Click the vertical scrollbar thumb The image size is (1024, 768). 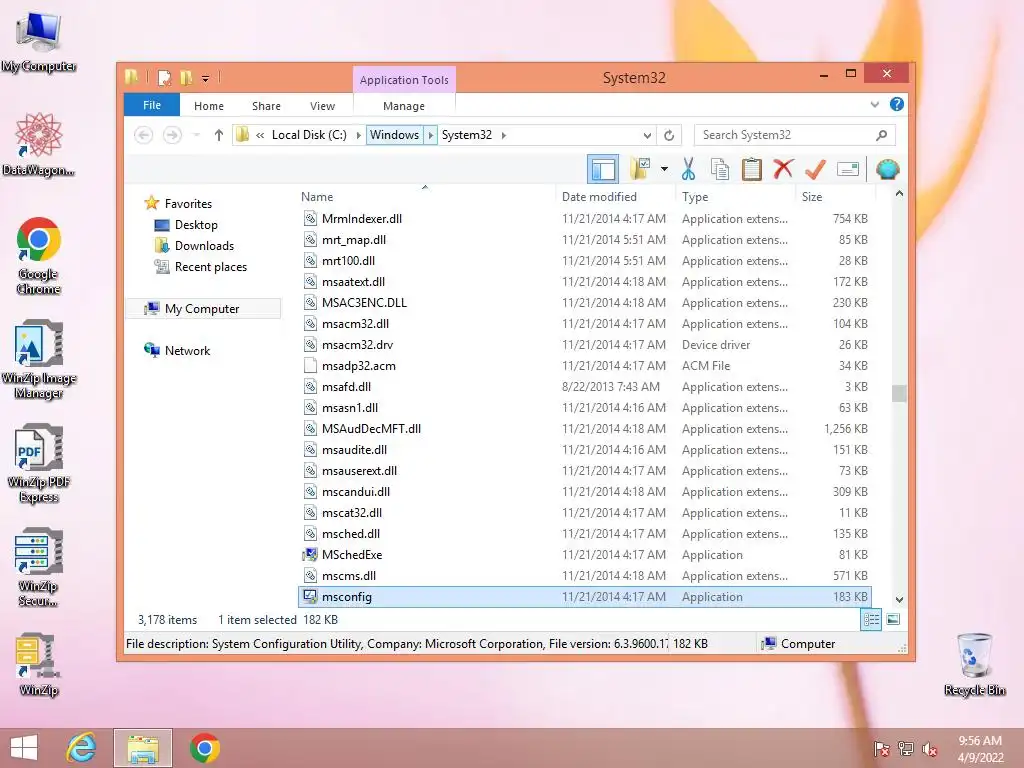899,392
